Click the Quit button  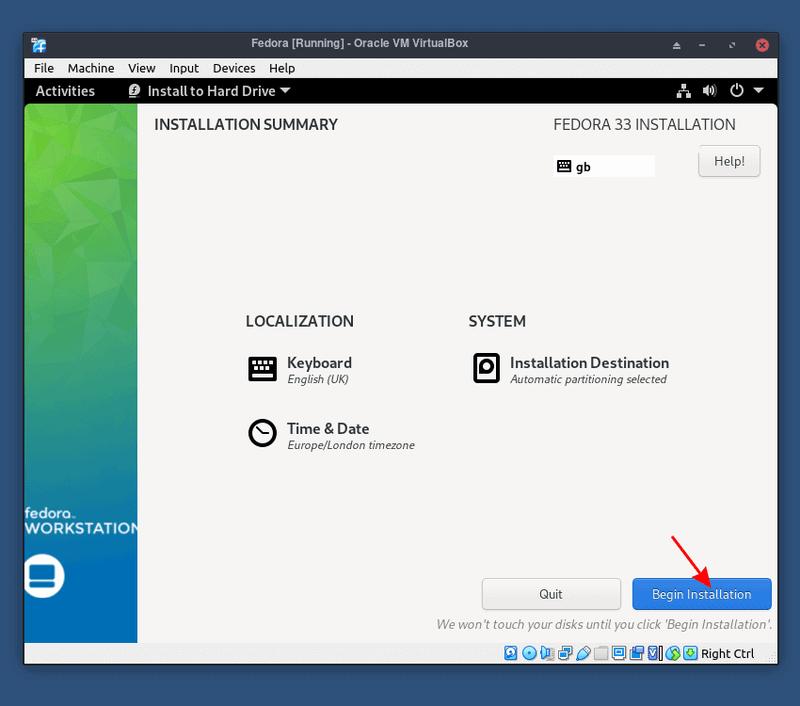(x=551, y=593)
